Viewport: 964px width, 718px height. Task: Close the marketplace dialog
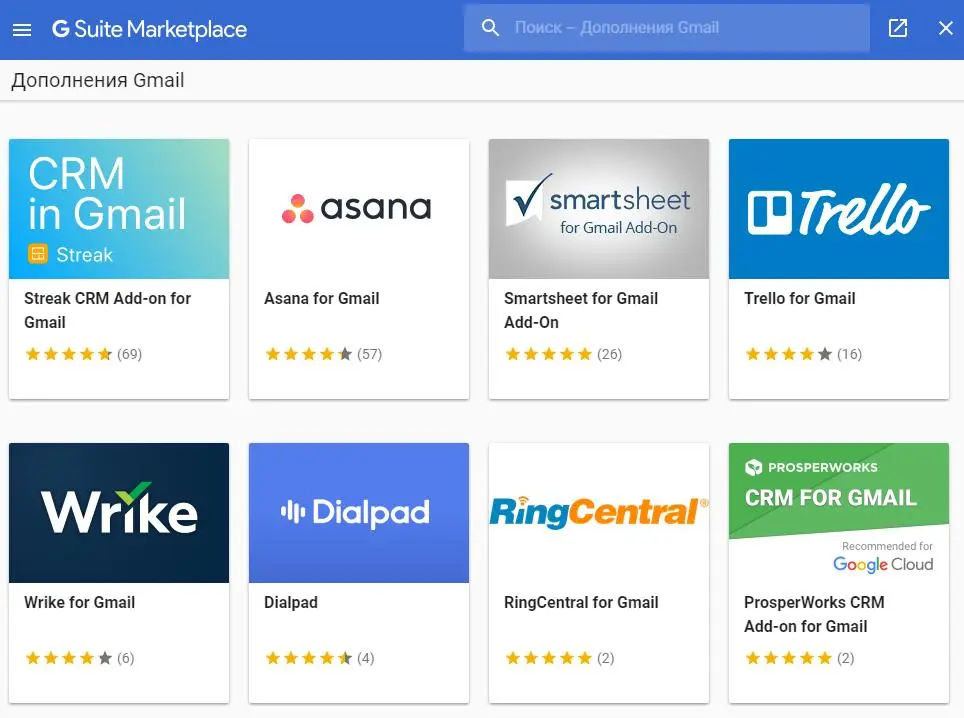tap(946, 28)
